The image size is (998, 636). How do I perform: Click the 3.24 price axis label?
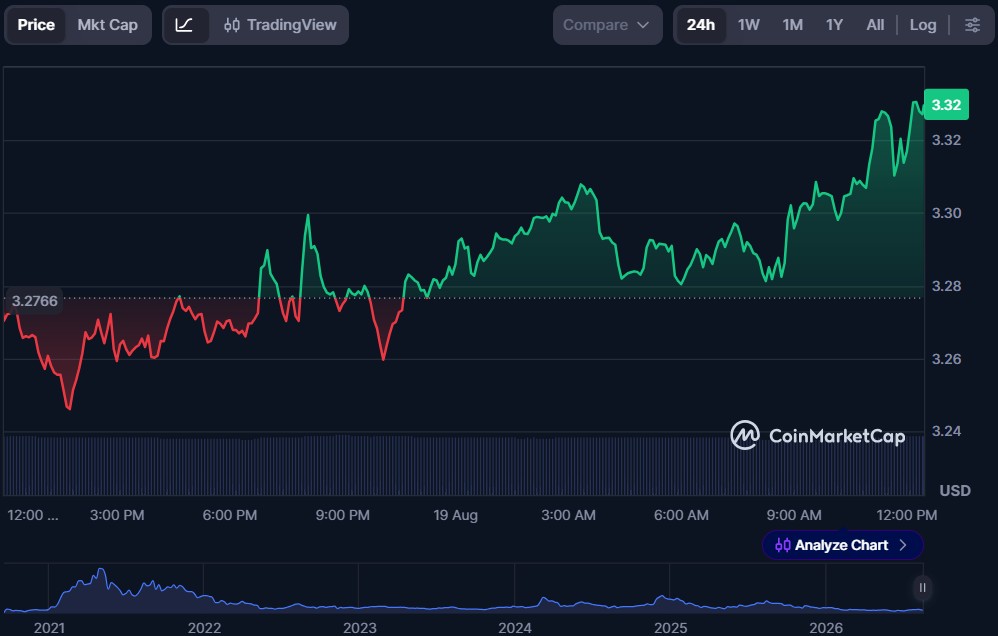click(x=946, y=431)
